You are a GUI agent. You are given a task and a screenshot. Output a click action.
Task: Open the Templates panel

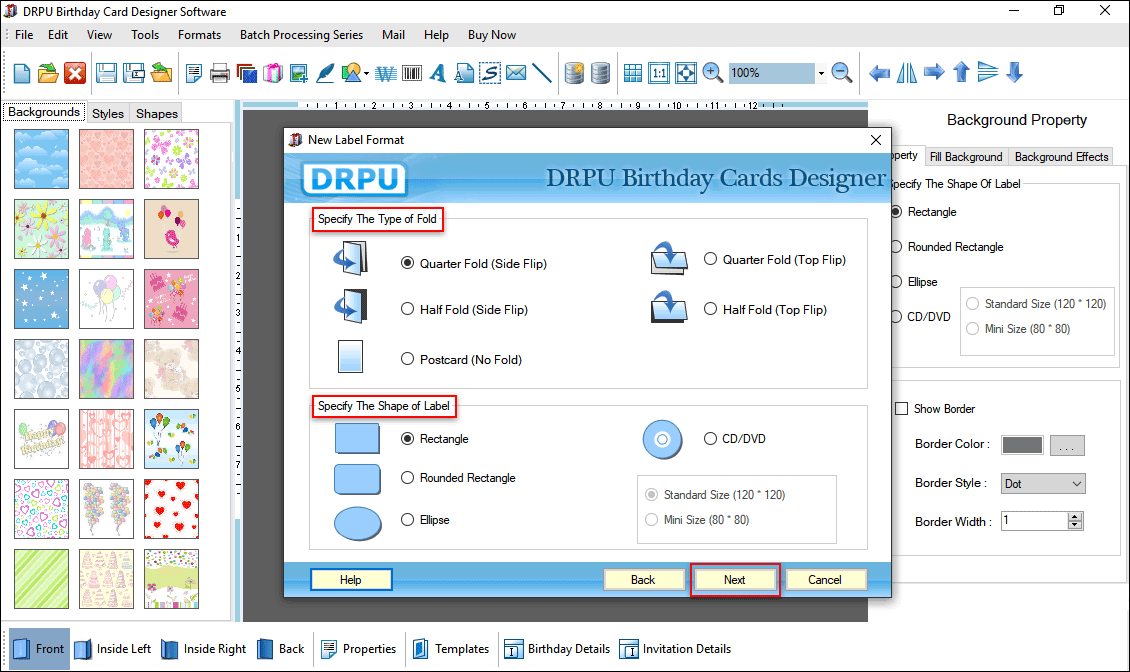[451, 649]
